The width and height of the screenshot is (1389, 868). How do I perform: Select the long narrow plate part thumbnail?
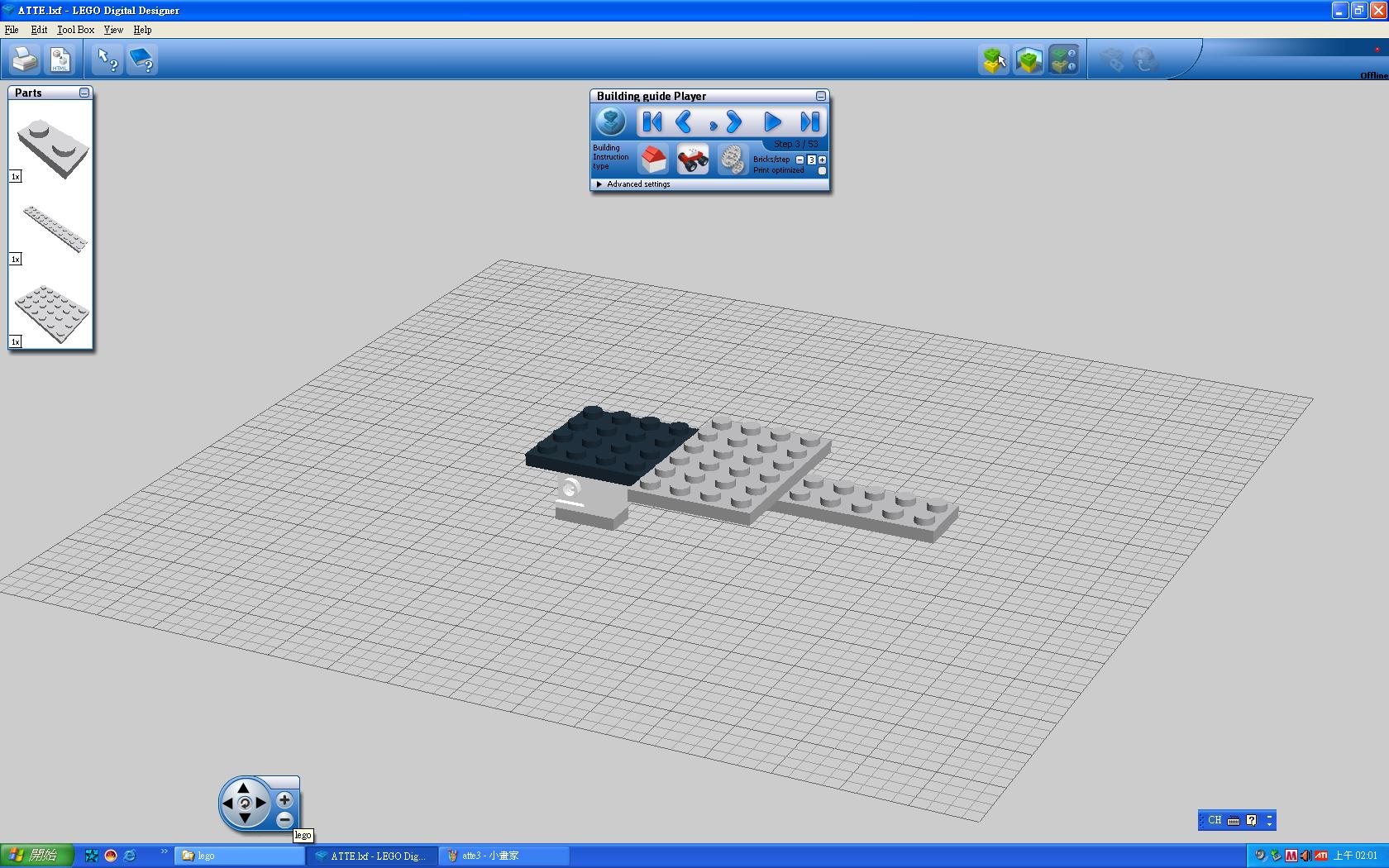coord(55,228)
